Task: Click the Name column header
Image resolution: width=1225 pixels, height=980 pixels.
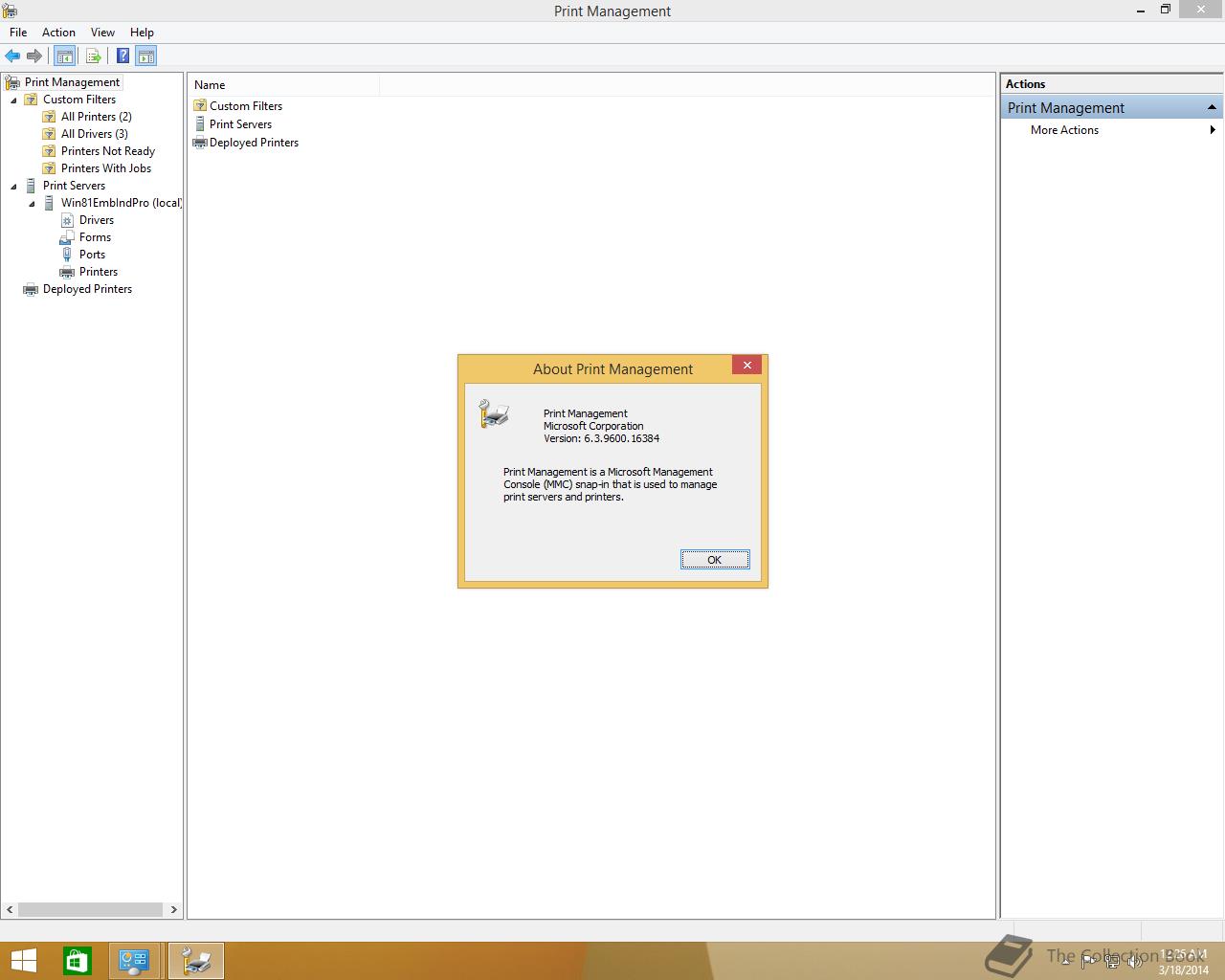Action: [x=283, y=85]
